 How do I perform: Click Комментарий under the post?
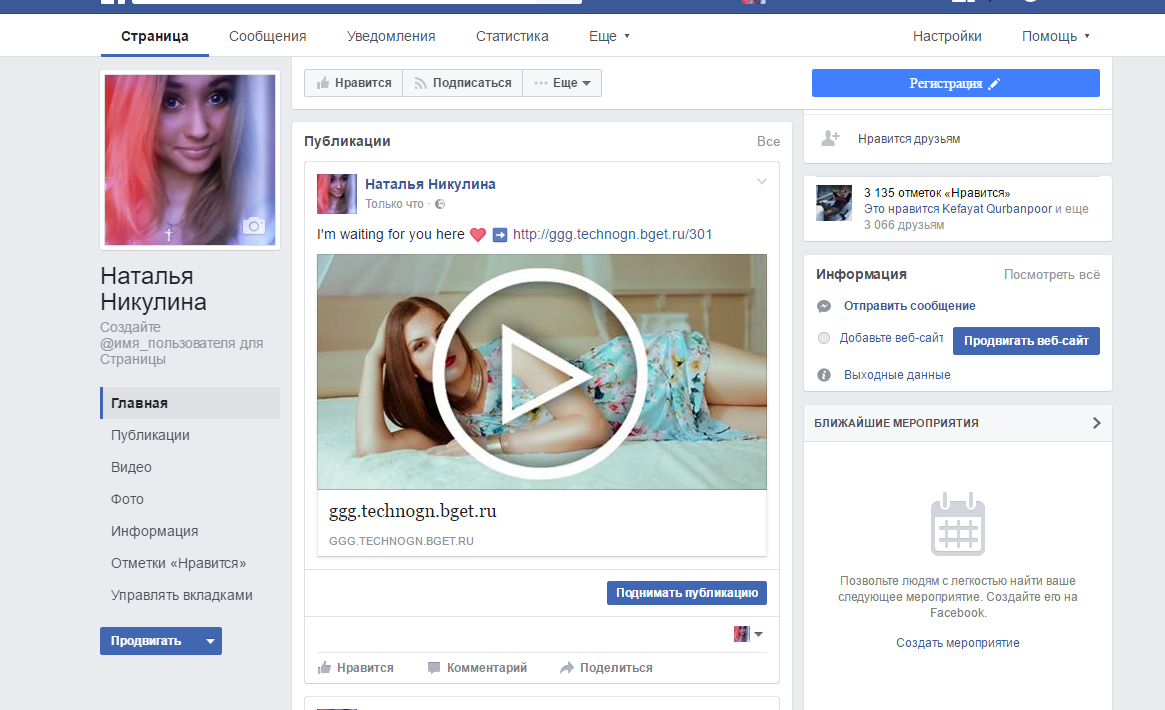[477, 668]
